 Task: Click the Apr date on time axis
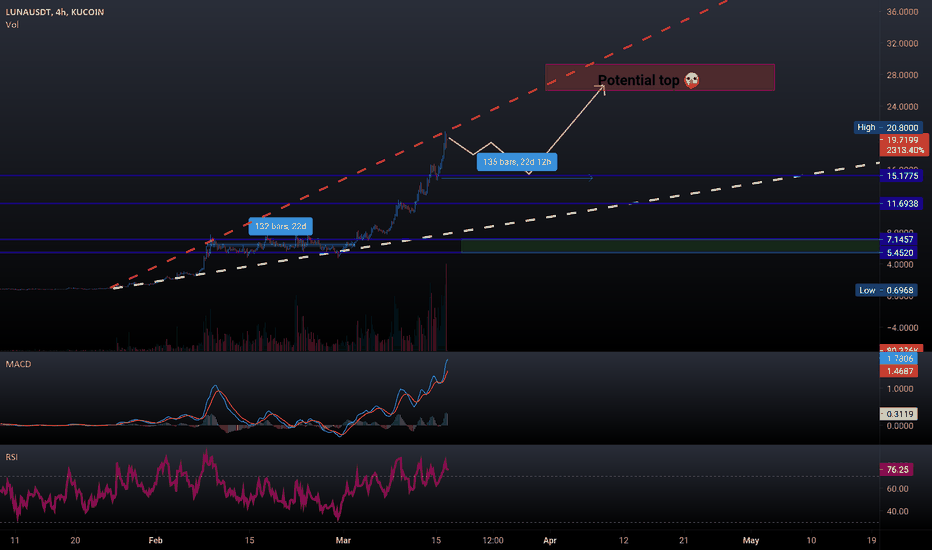[x=550, y=540]
